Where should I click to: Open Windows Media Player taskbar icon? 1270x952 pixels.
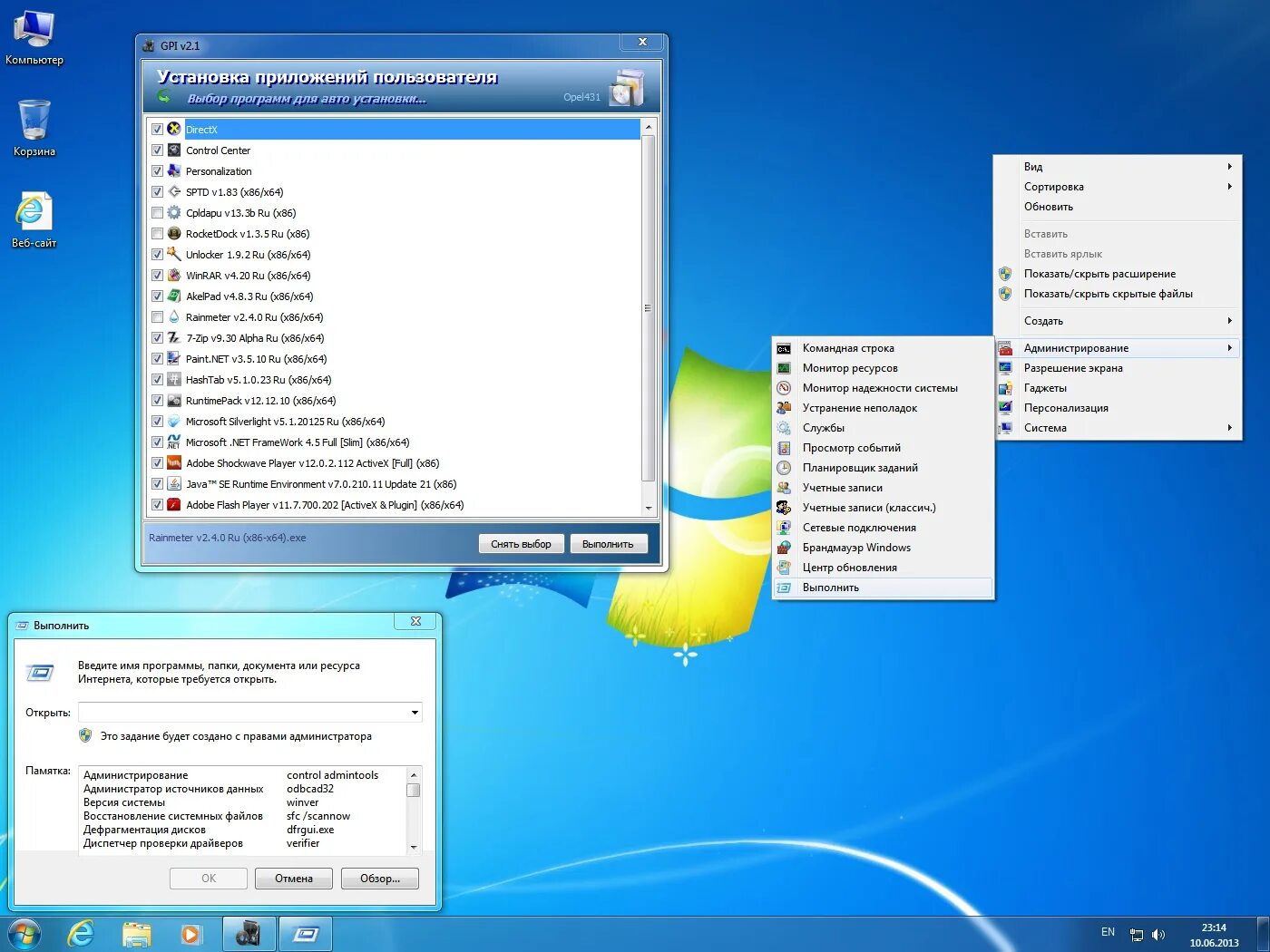[190, 934]
